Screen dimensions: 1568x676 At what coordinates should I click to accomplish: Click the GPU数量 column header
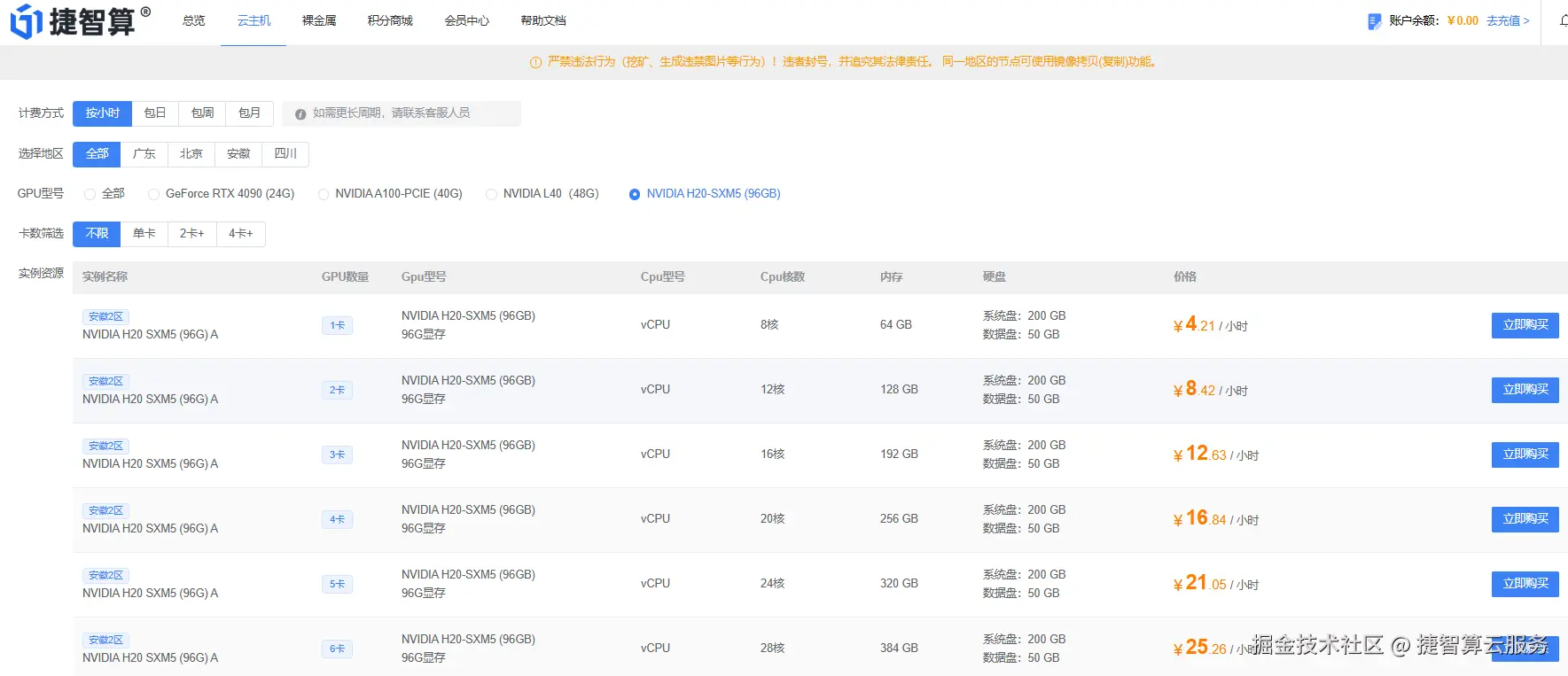point(345,277)
